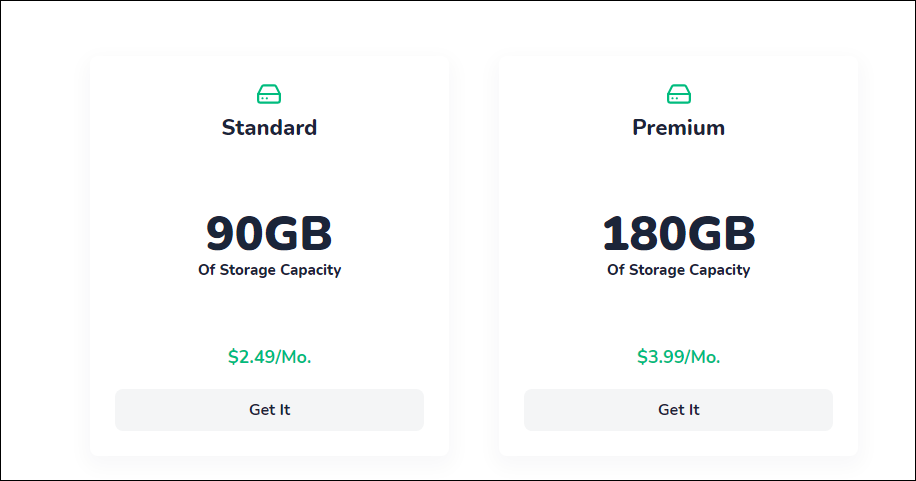This screenshot has height=481, width=916.
Task: Click the 180GB storage amount
Action: pos(679,234)
